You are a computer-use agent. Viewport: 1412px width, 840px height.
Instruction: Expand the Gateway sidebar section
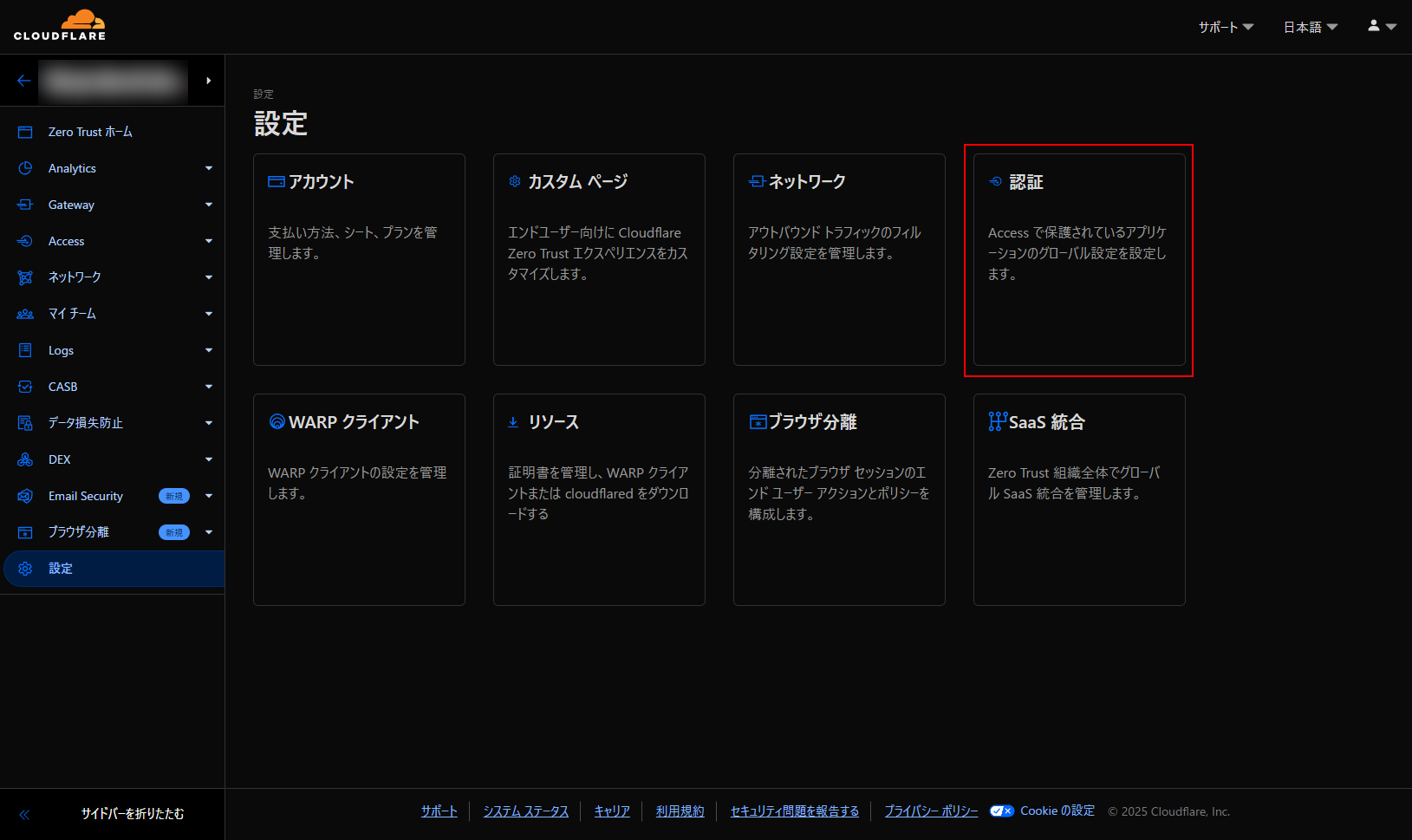[x=209, y=205]
